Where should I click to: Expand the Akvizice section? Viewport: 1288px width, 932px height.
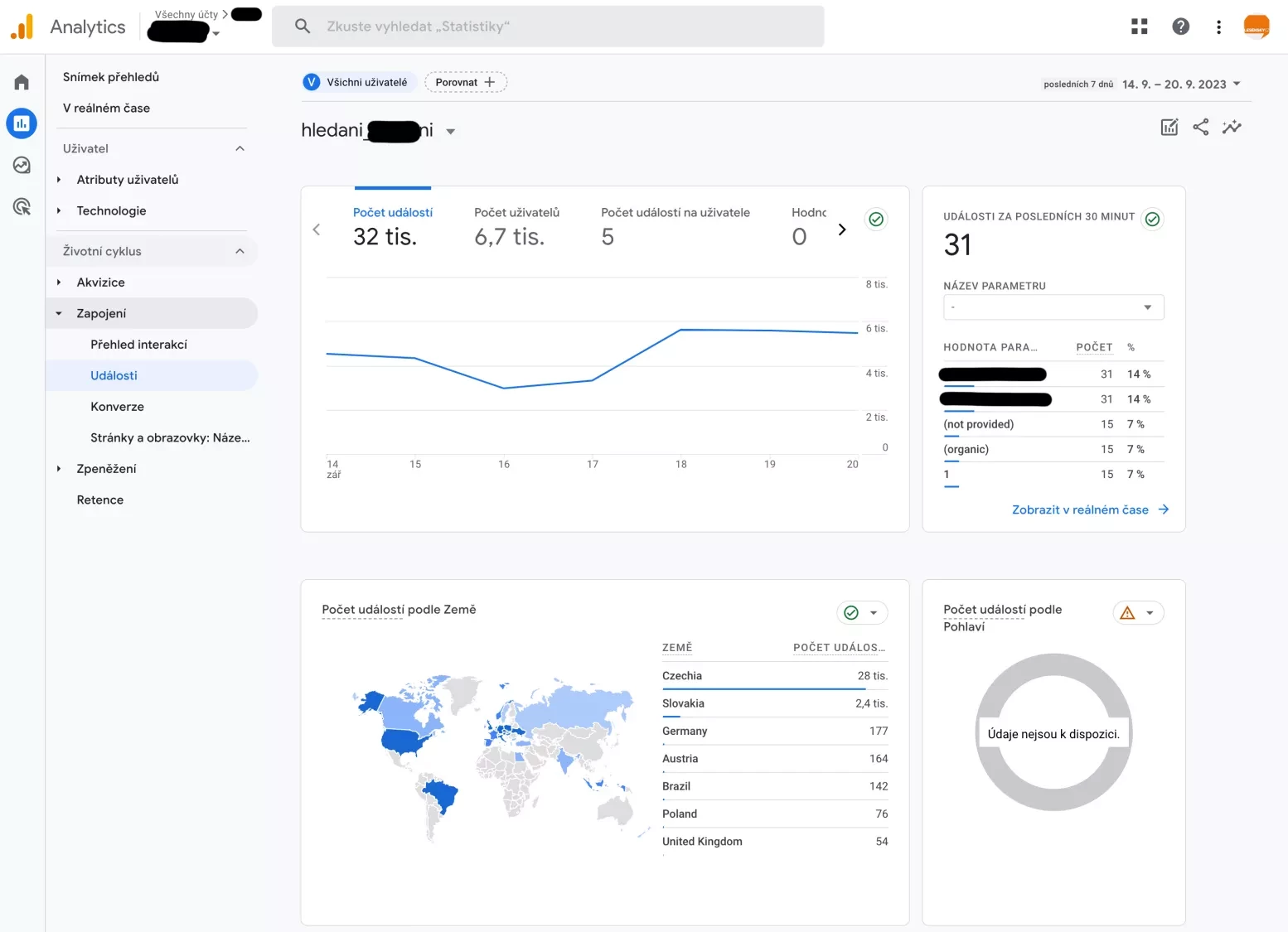click(x=59, y=282)
